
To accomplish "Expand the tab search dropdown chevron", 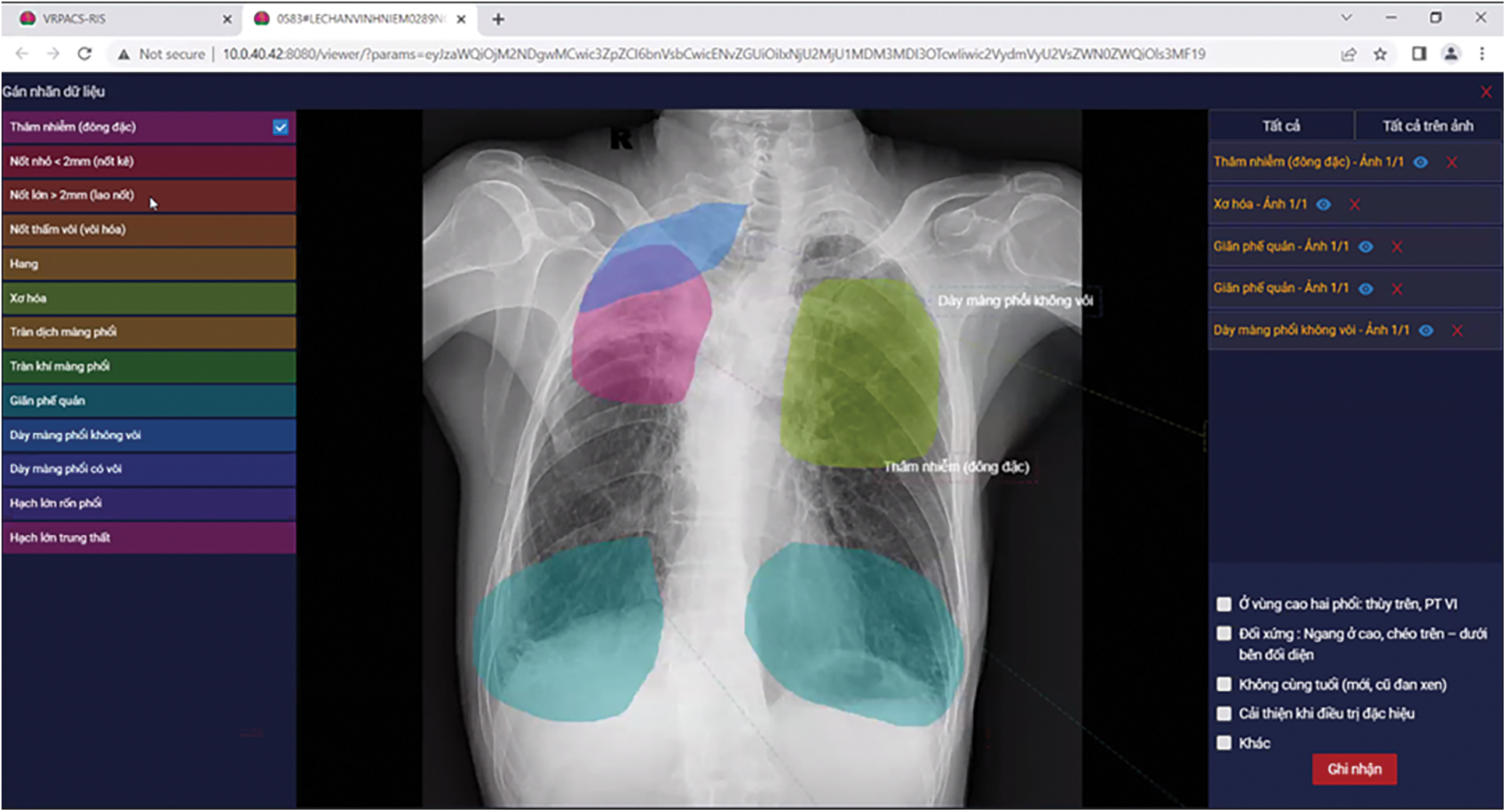I will click(1346, 18).
